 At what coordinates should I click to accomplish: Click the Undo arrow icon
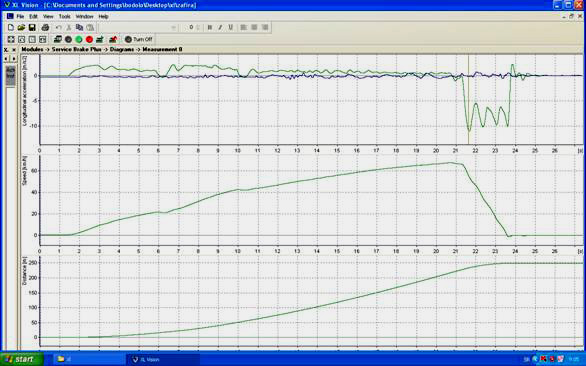point(58,27)
